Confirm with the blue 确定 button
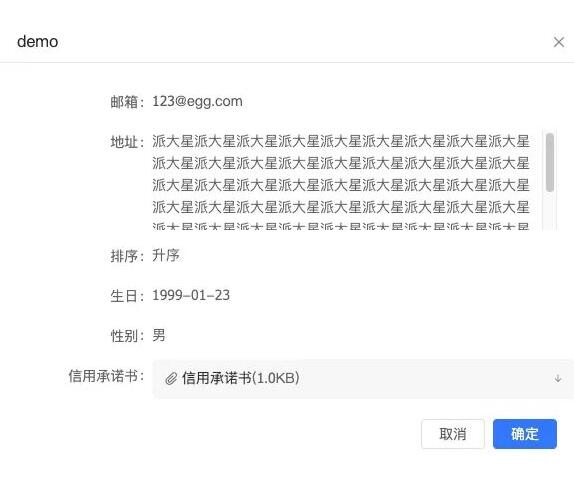The width and height of the screenshot is (574, 477). (525, 434)
